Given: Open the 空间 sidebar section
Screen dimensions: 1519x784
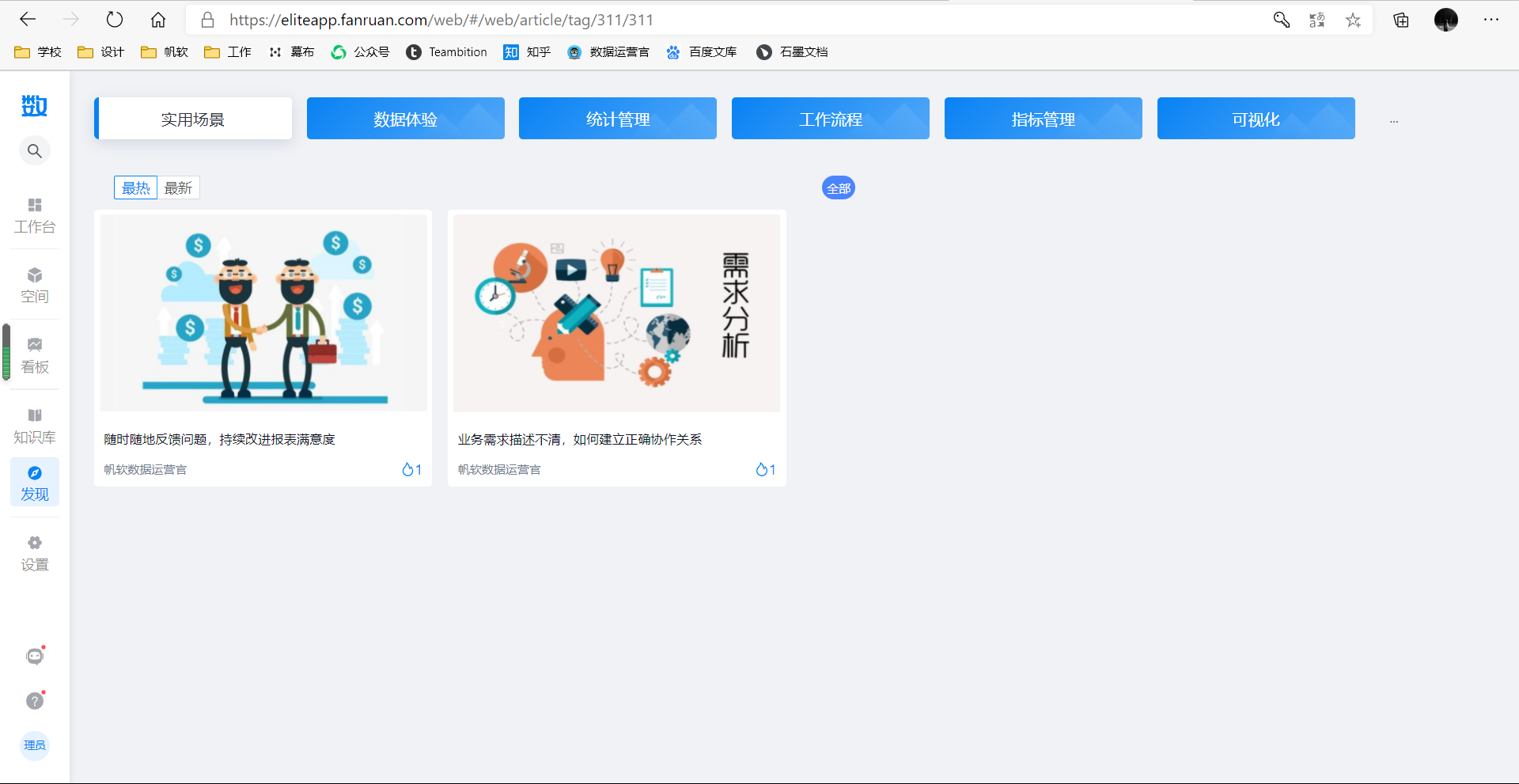Looking at the screenshot, I should [x=35, y=286].
